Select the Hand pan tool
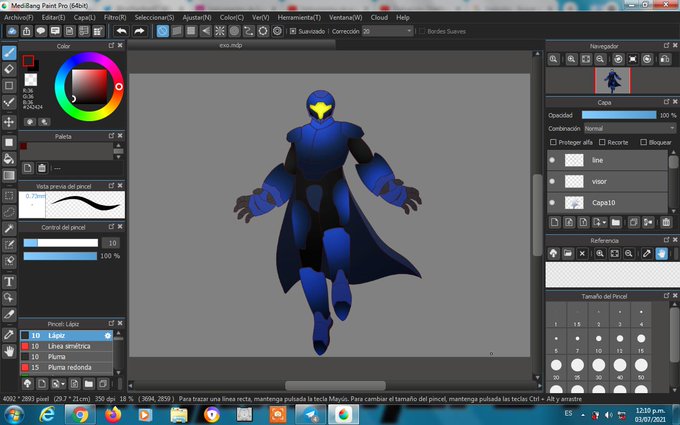This screenshot has width=680, height=425. coord(9,350)
